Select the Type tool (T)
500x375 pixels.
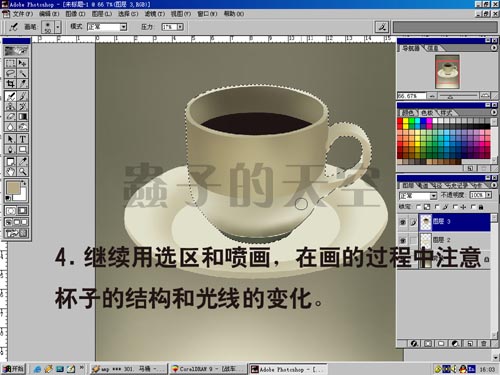click(22, 139)
